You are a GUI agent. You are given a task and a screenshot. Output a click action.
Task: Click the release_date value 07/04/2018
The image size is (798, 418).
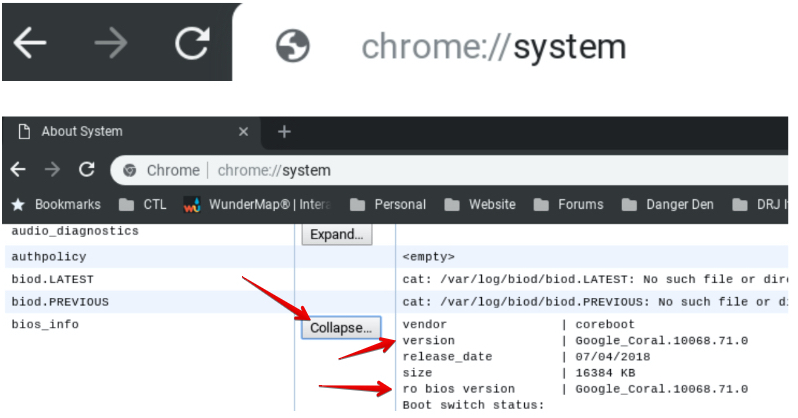pos(613,357)
